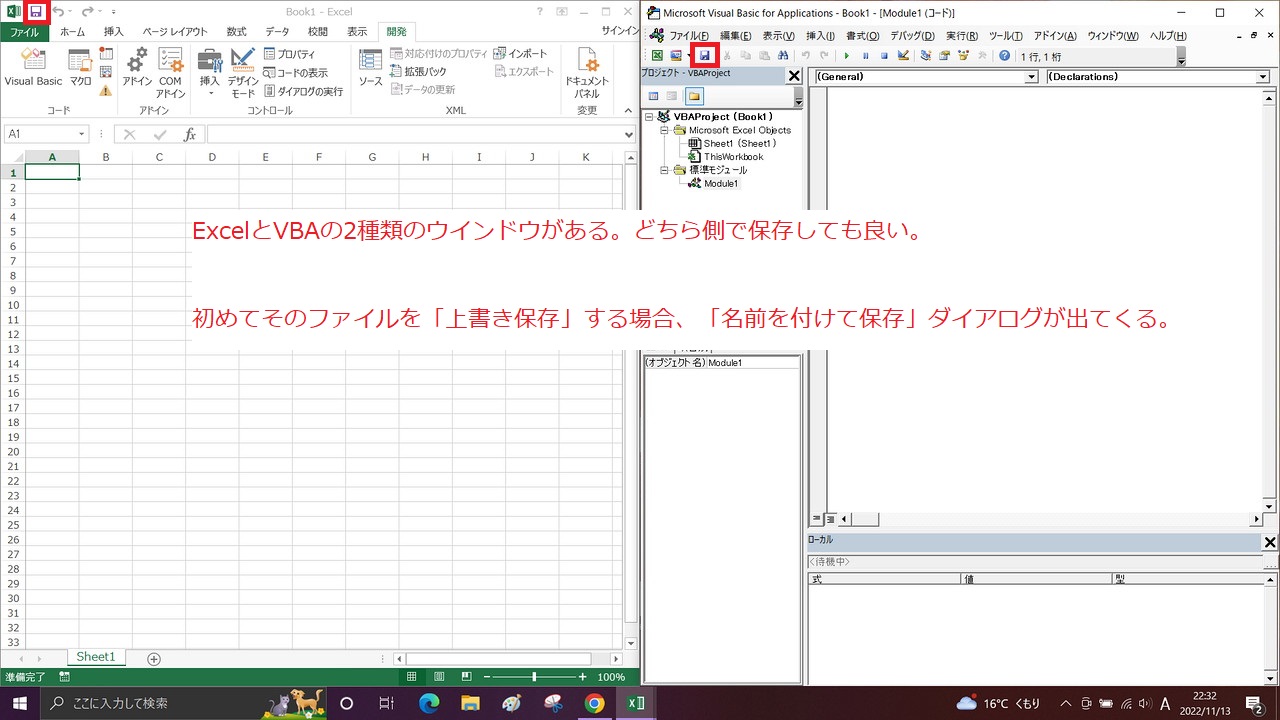Viewport: 1280px width, 720px height.
Task: Open XML ソース pane button
Action: (371, 67)
